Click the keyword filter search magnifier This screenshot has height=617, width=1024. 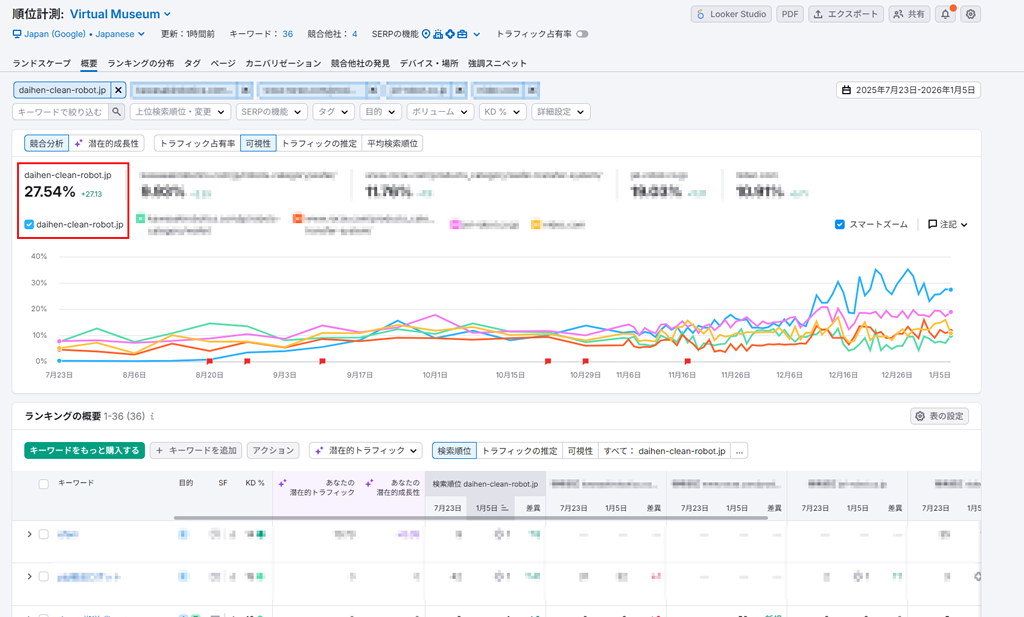point(117,112)
